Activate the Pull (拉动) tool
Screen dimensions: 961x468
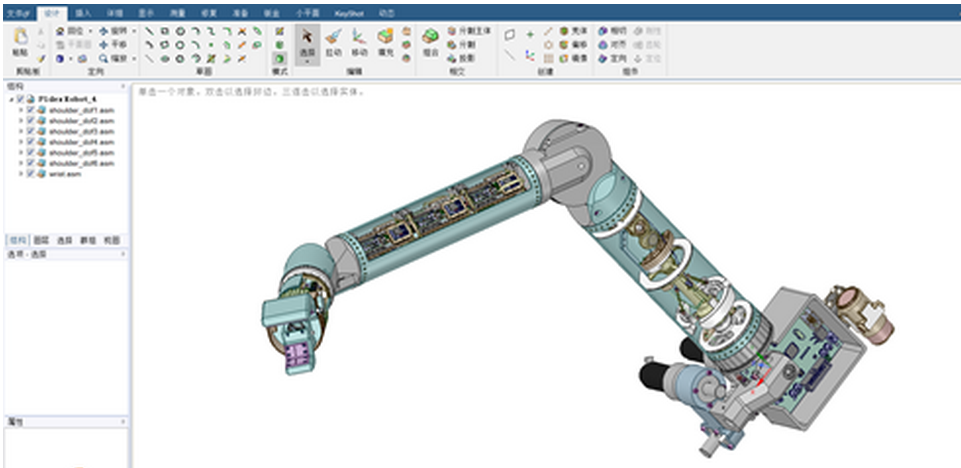click(333, 40)
